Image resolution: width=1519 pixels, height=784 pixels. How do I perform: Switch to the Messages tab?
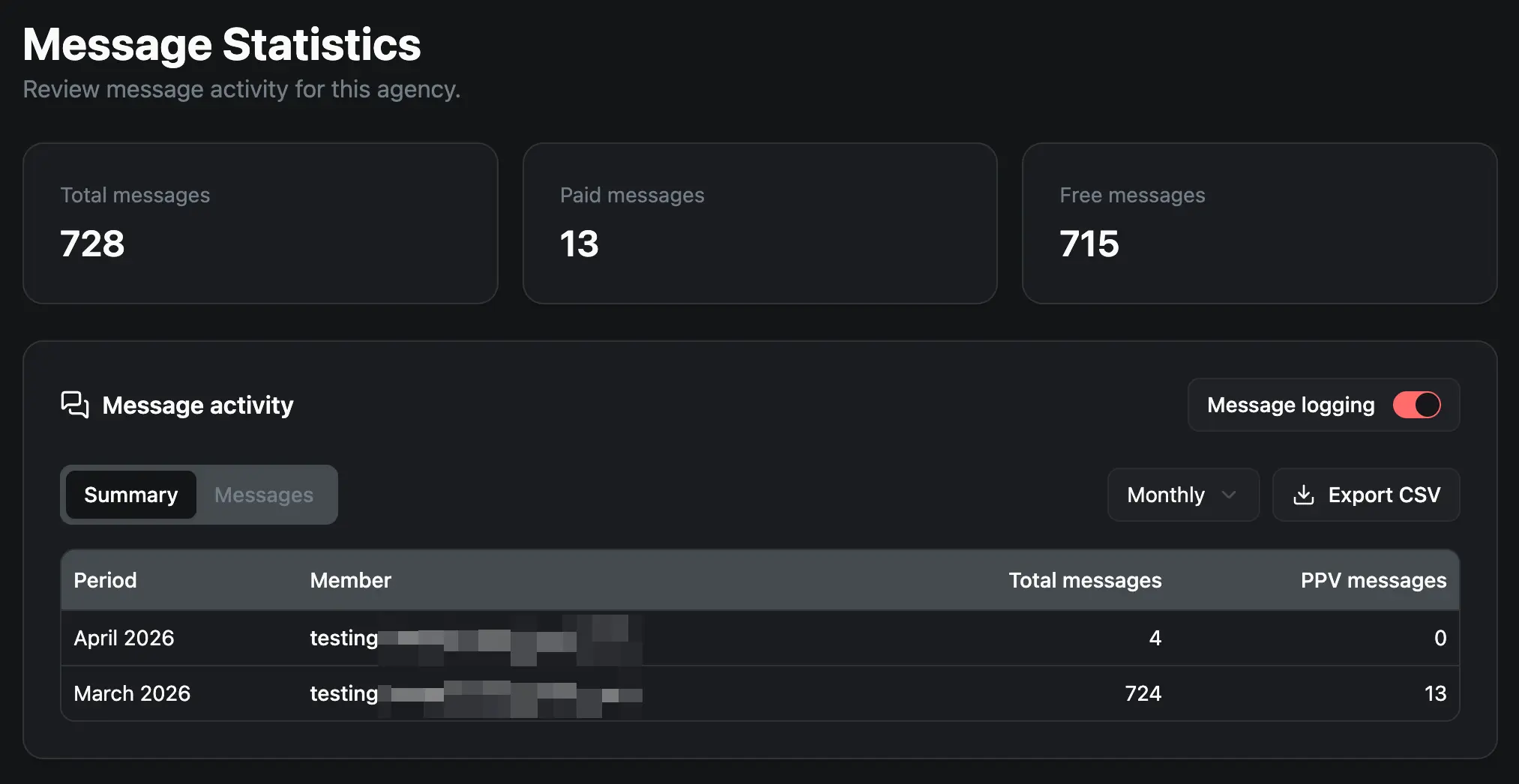(264, 495)
